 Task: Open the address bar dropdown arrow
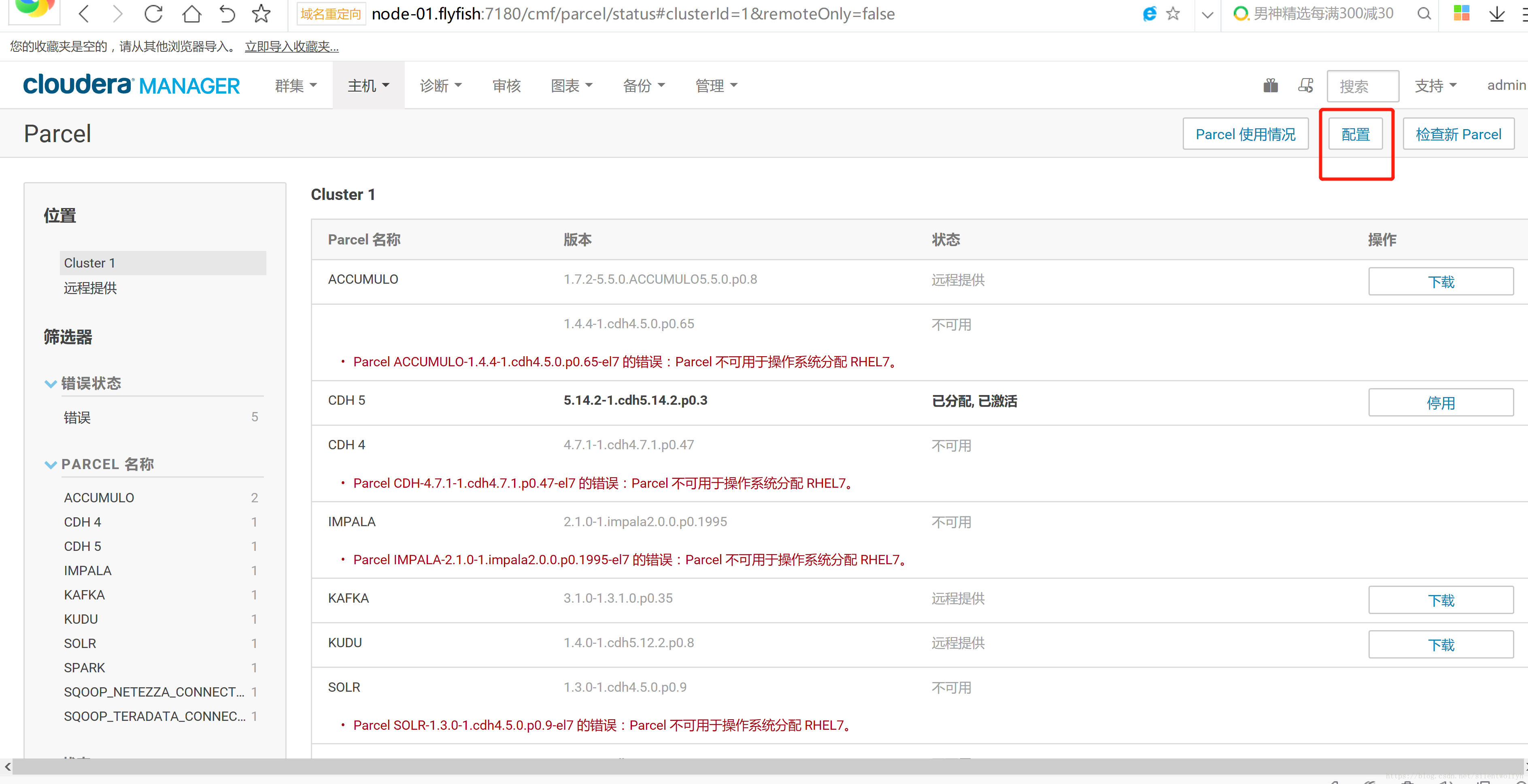[1207, 15]
